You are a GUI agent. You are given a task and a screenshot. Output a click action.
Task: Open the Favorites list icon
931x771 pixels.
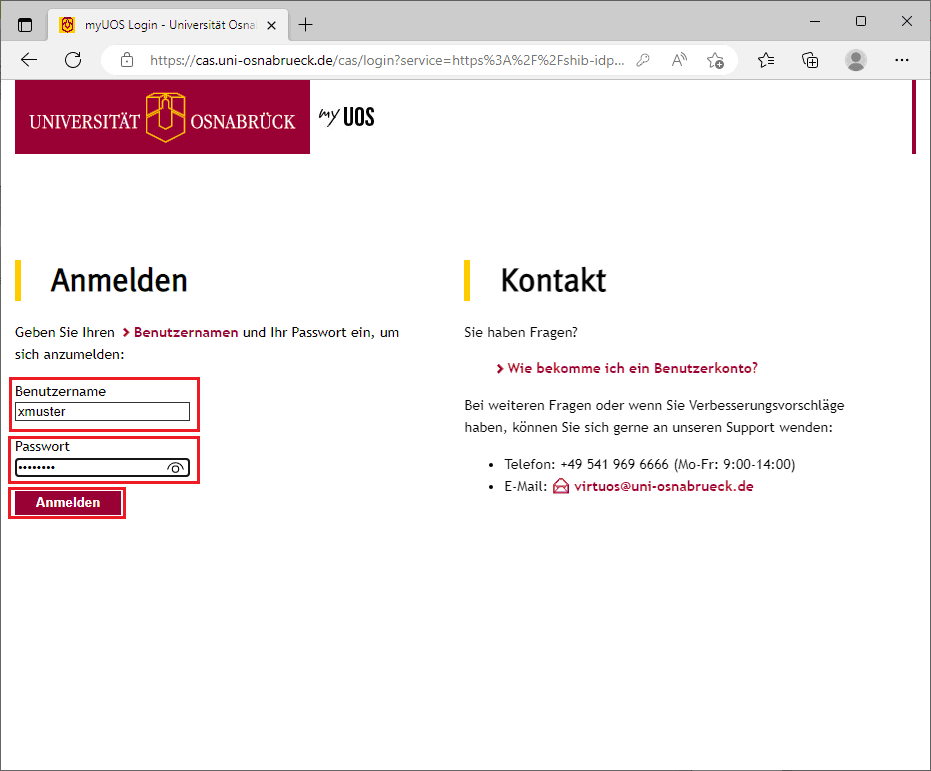click(766, 60)
